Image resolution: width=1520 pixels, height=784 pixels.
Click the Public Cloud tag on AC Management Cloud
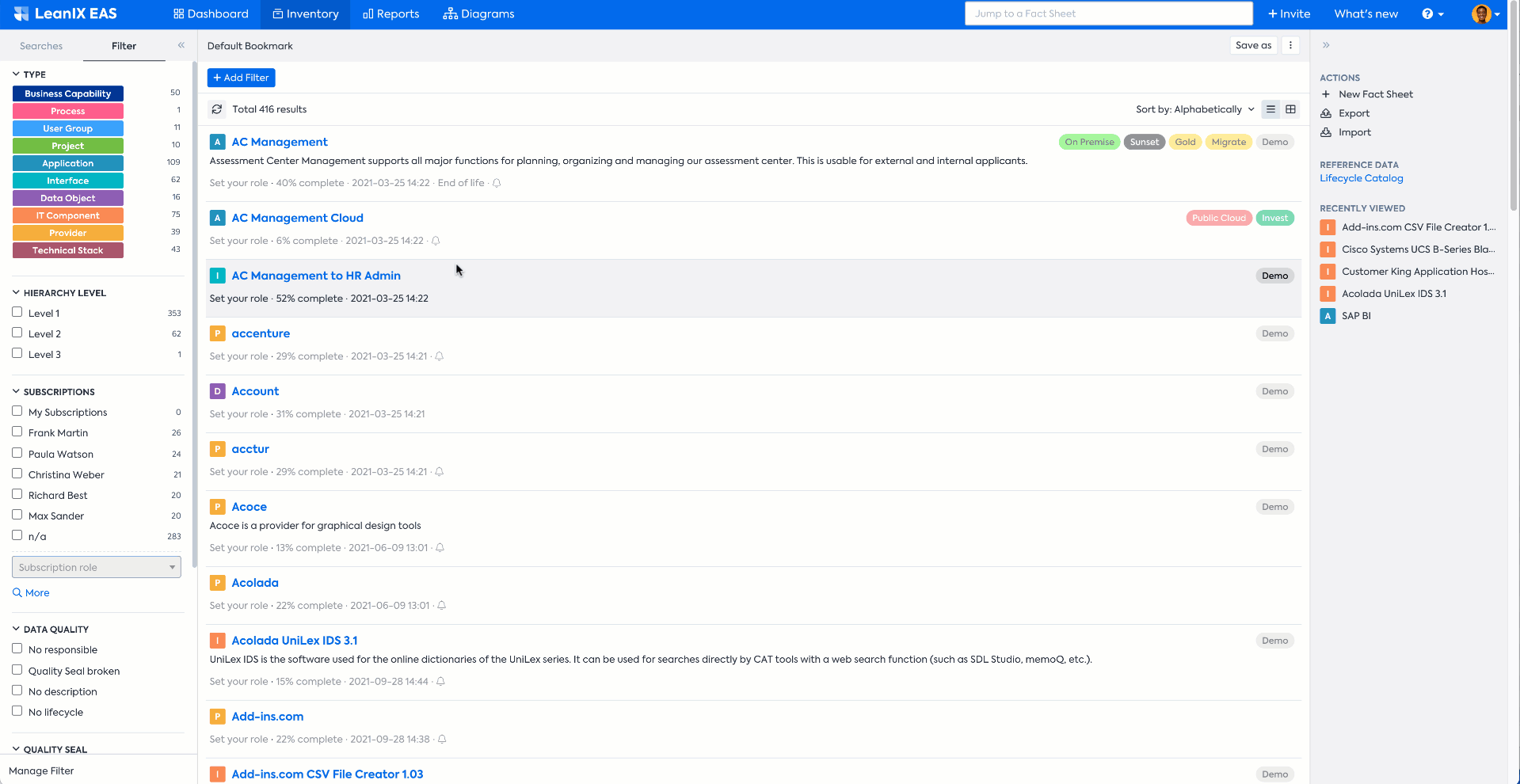1219,218
